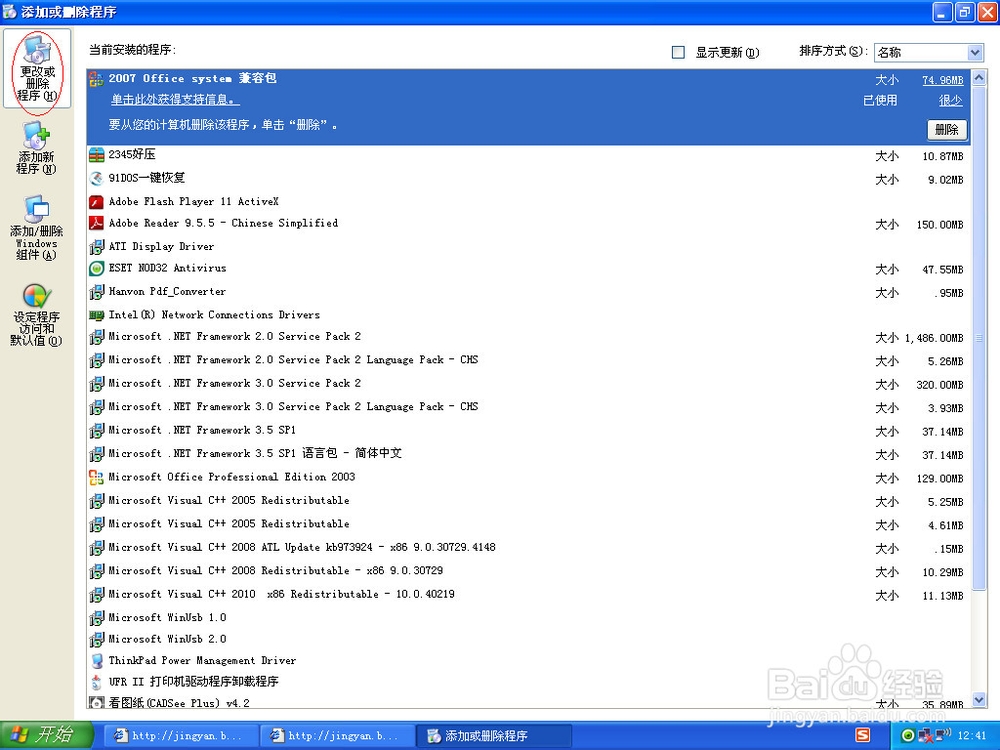The width and height of the screenshot is (1000, 750).
Task: Click the ESET NOD32 Antivirus icon
Action: click(96, 268)
